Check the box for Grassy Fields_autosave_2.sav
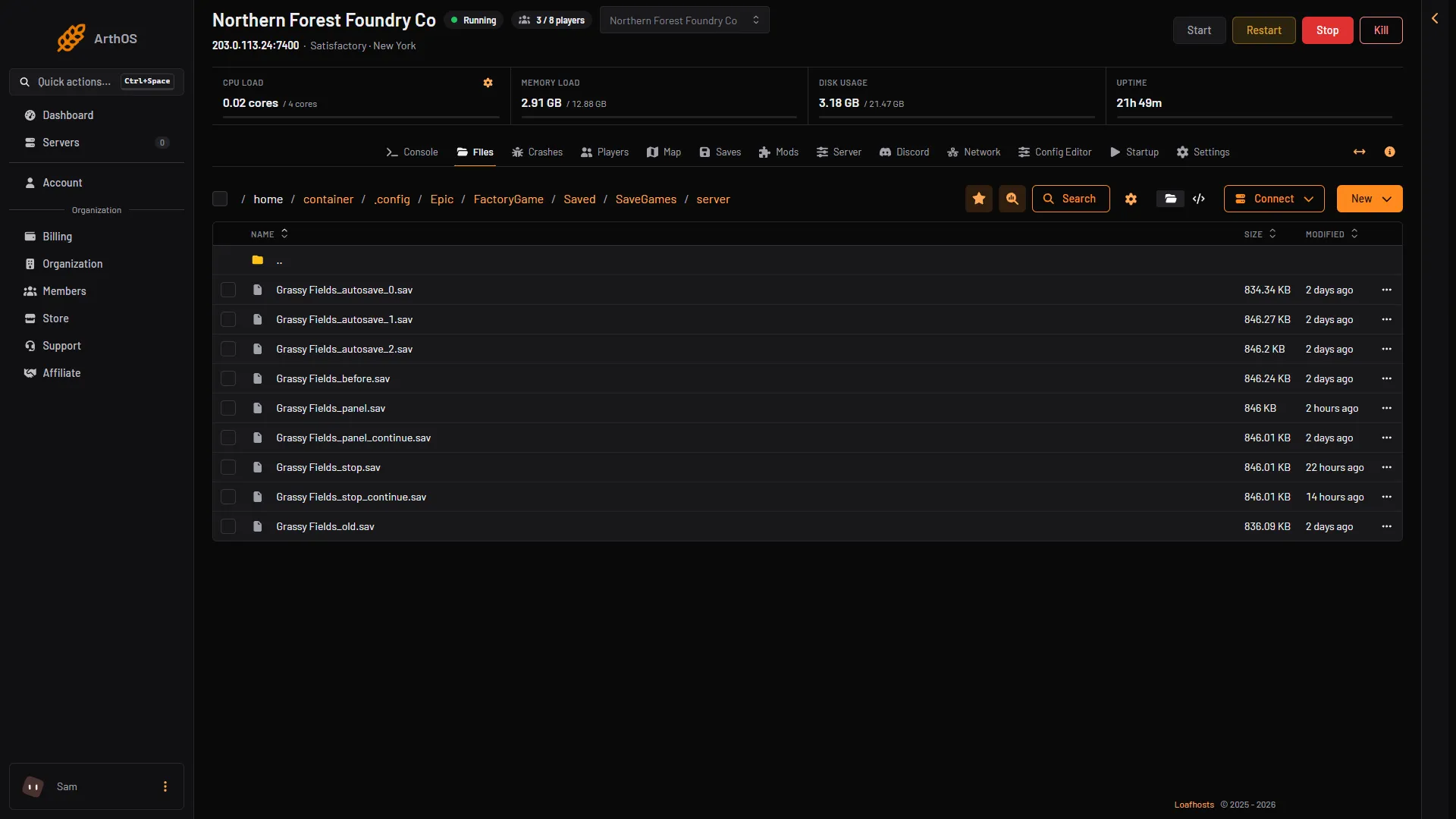 pyautogui.click(x=228, y=349)
